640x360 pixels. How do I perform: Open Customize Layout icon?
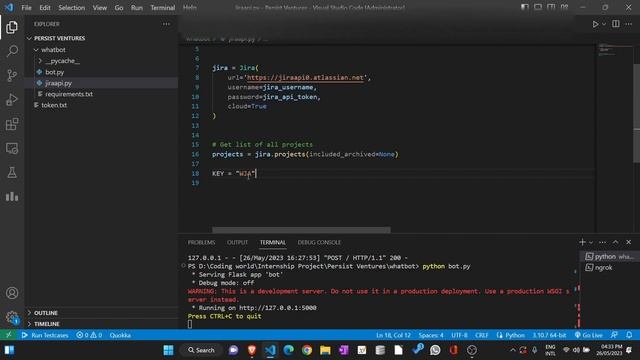[x=564, y=7]
